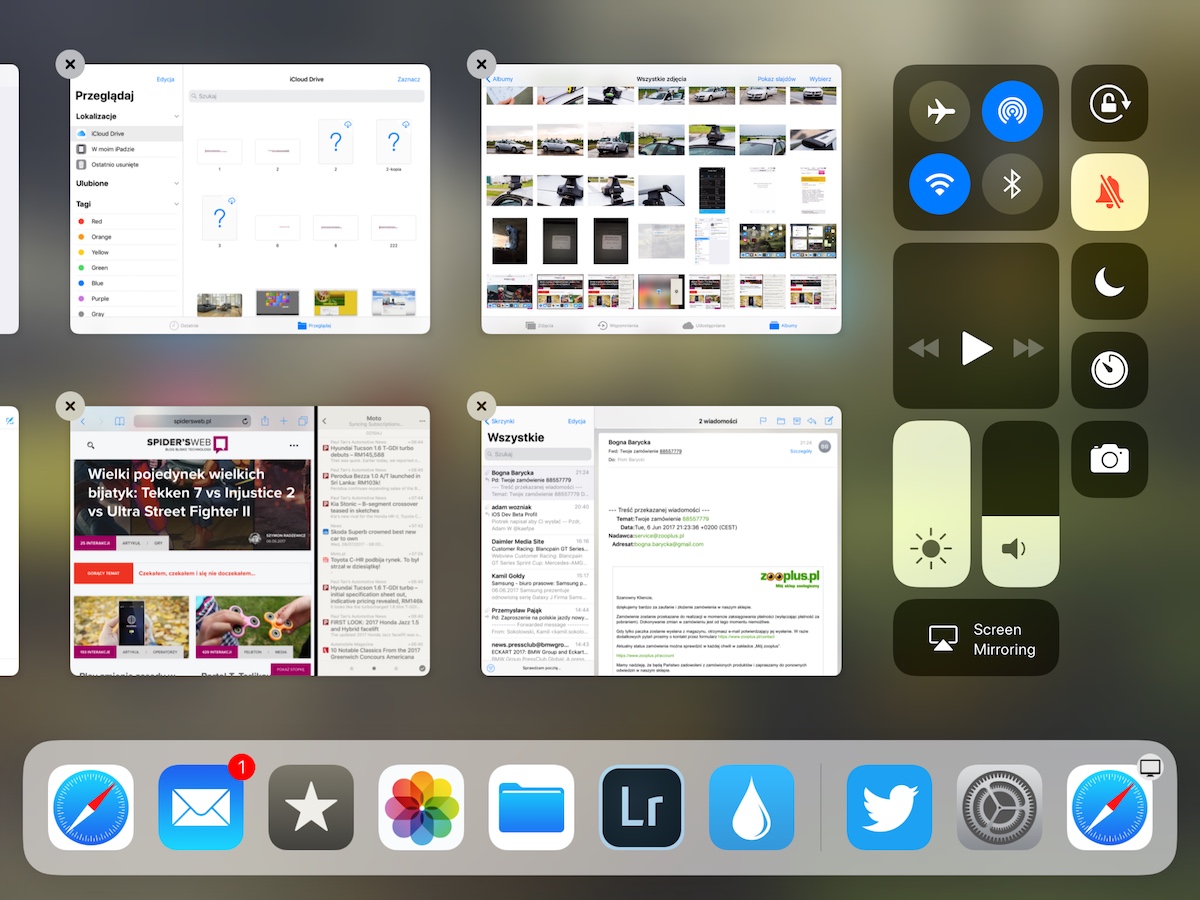Open Bogna Barycka message in Mail list
The image size is (1200, 900).
[538, 482]
